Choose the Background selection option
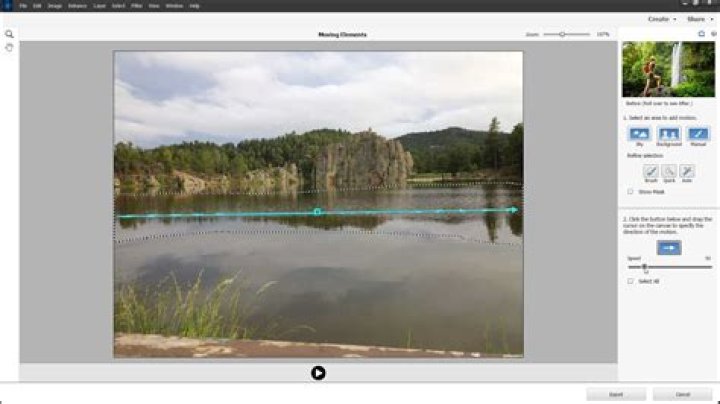This screenshot has height=404, width=720. pyautogui.click(x=668, y=134)
